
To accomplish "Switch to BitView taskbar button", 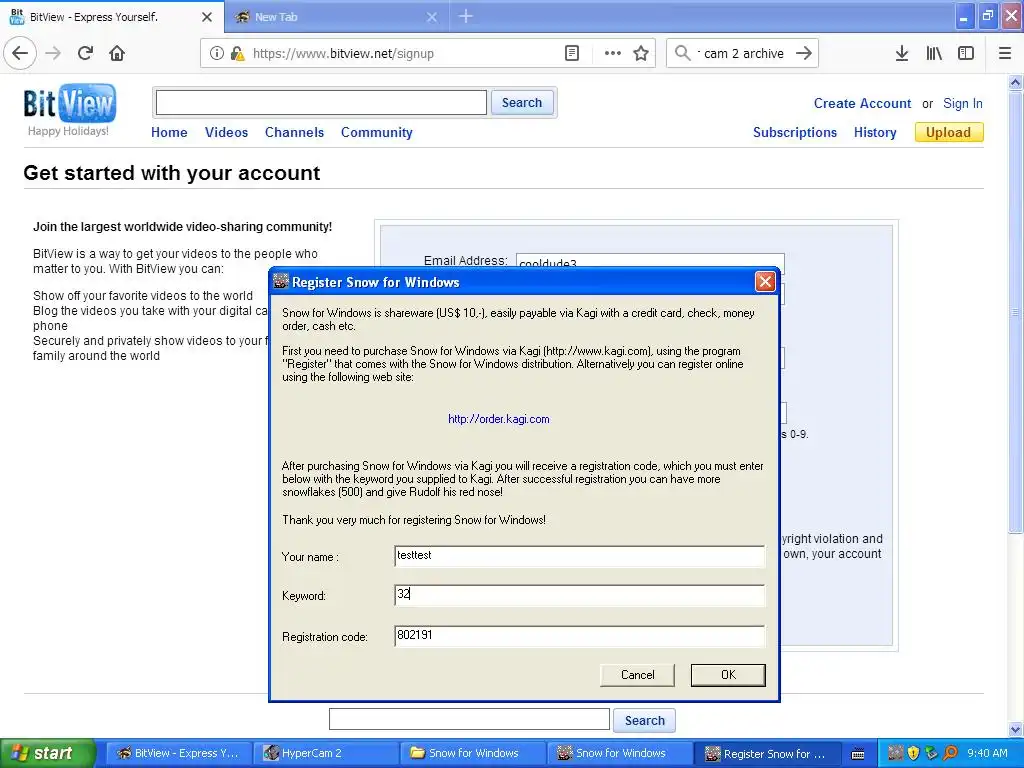I will (178, 753).
